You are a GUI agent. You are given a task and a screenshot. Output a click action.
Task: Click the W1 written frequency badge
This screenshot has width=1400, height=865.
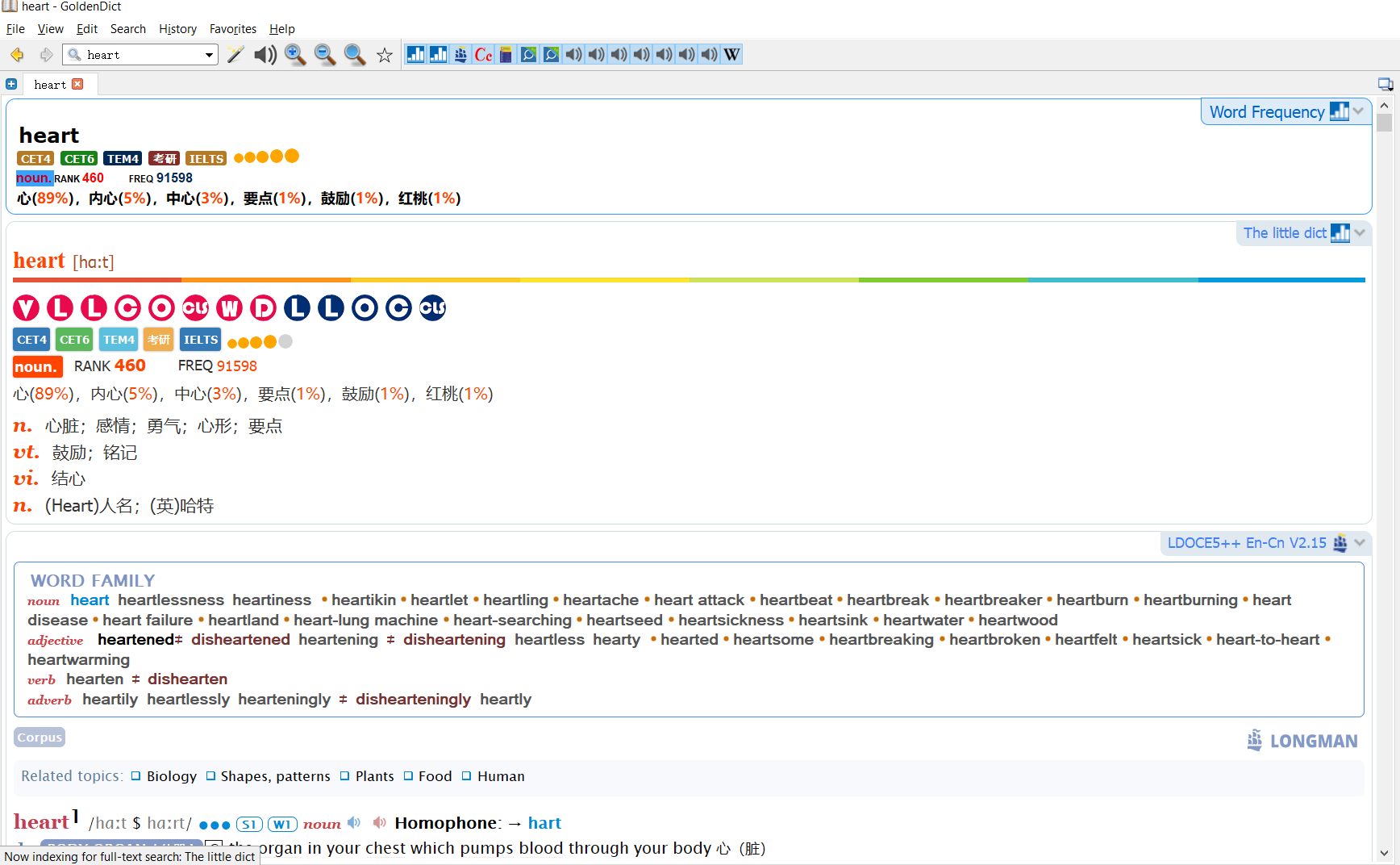click(281, 824)
